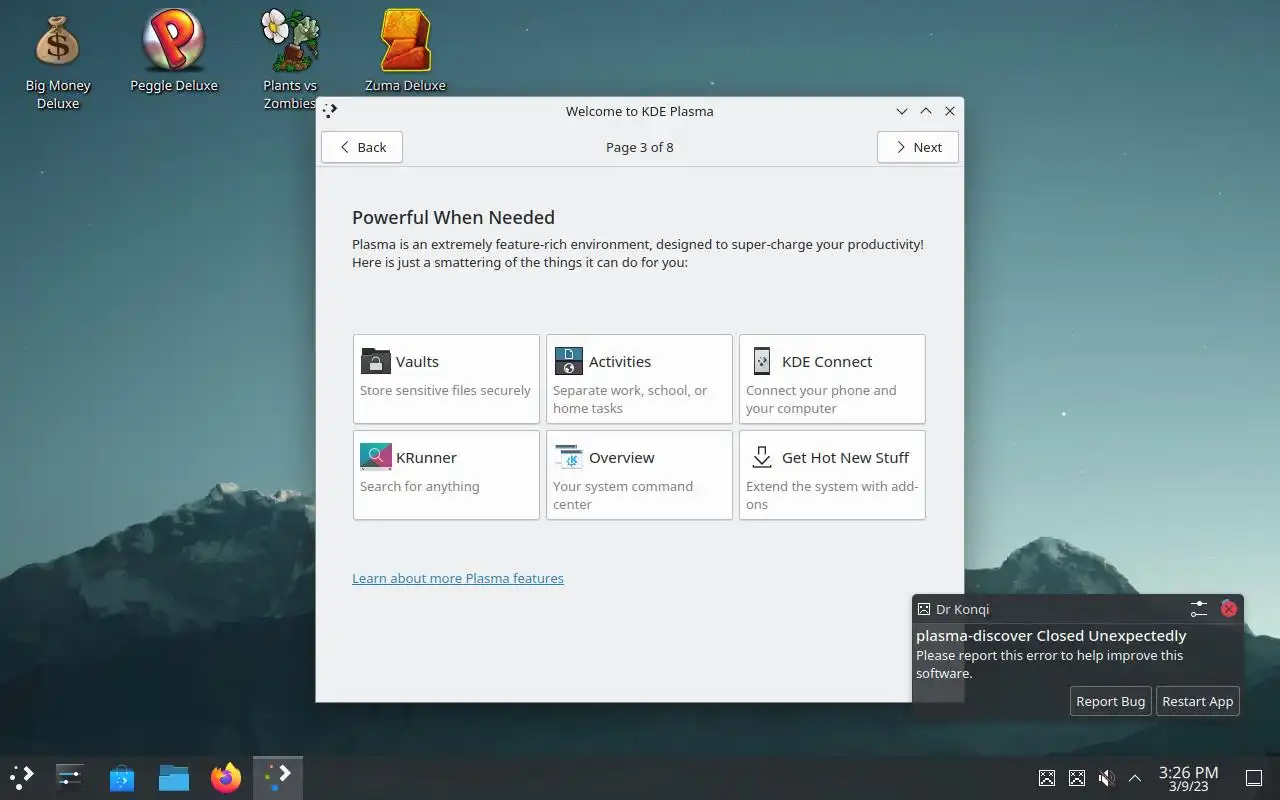The height and width of the screenshot is (800, 1280).
Task: Click the KDE icon in window titlebar
Action: [330, 111]
